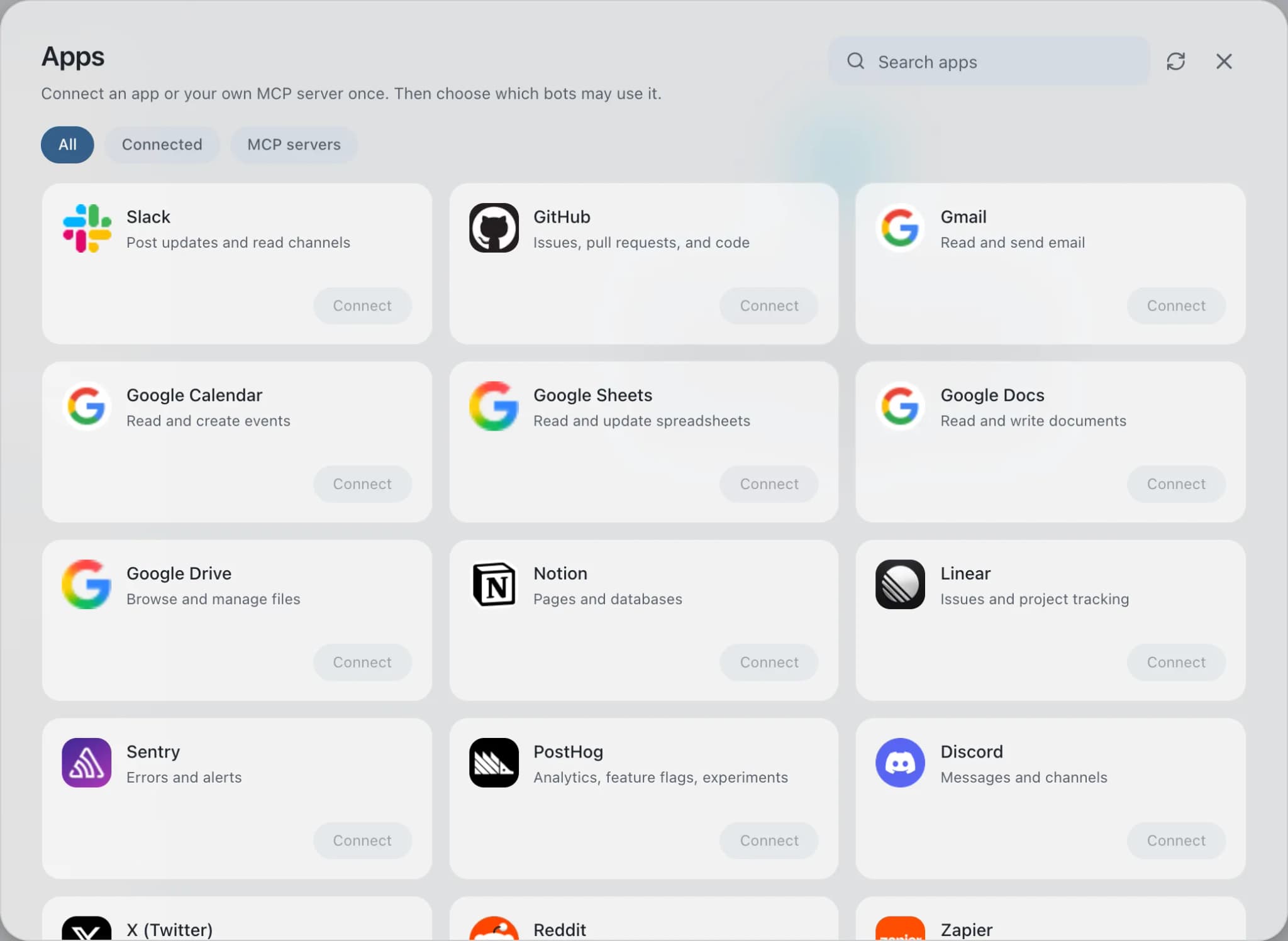This screenshot has width=1288, height=941.
Task: Click the Notion logo icon
Action: pyautogui.click(x=494, y=585)
